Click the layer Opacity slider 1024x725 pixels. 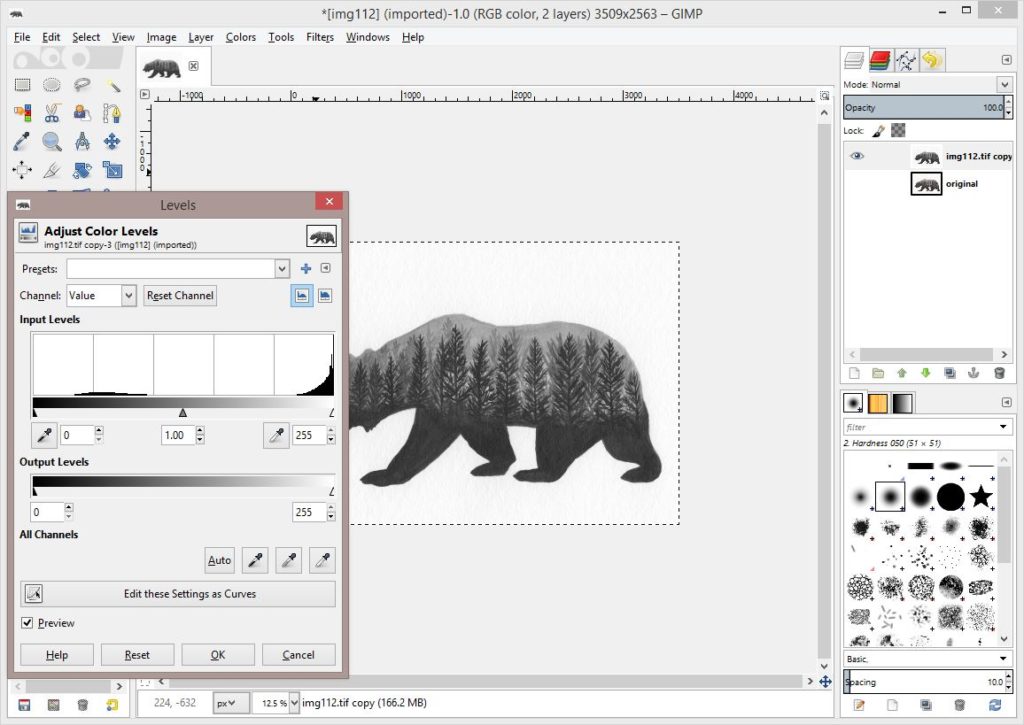click(x=923, y=107)
